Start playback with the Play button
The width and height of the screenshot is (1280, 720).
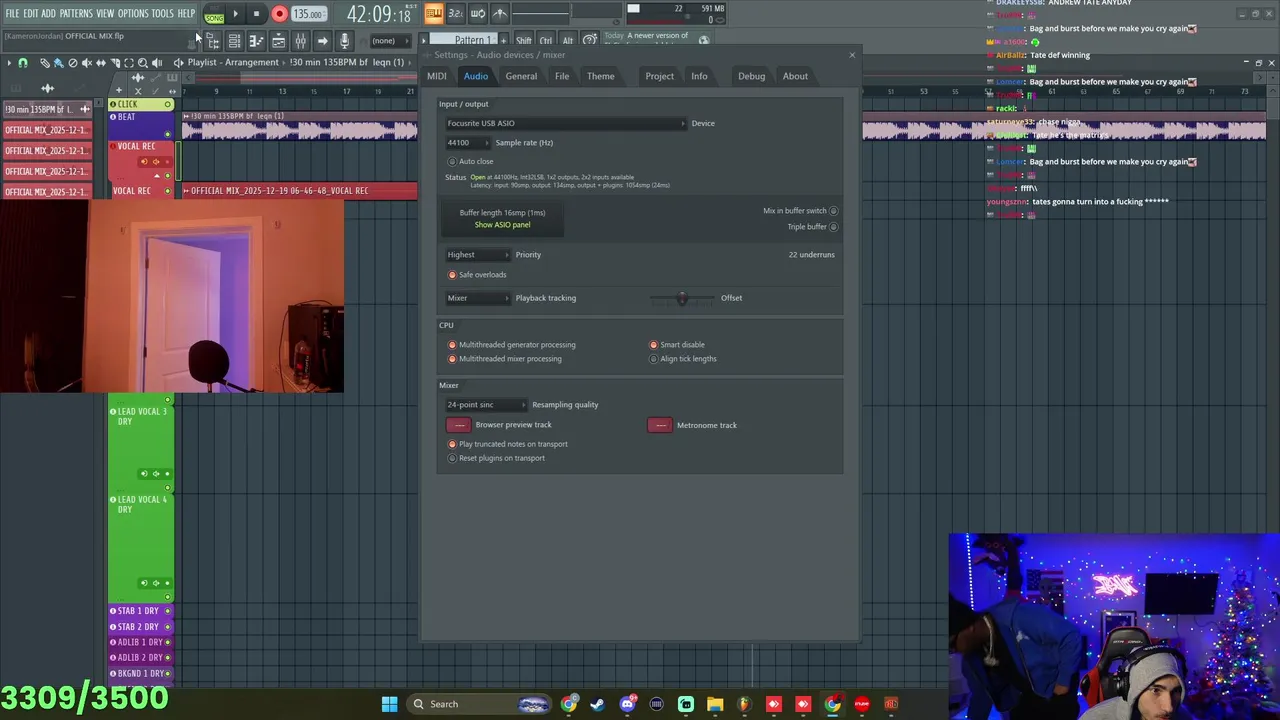tap(236, 14)
